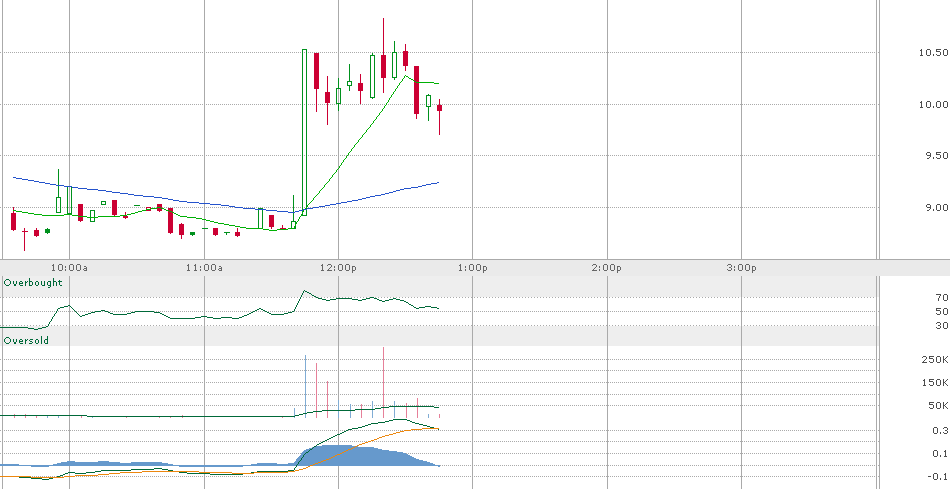Click the 9.50 price axis label
The image size is (950, 489).
pyautogui.click(x=936, y=156)
